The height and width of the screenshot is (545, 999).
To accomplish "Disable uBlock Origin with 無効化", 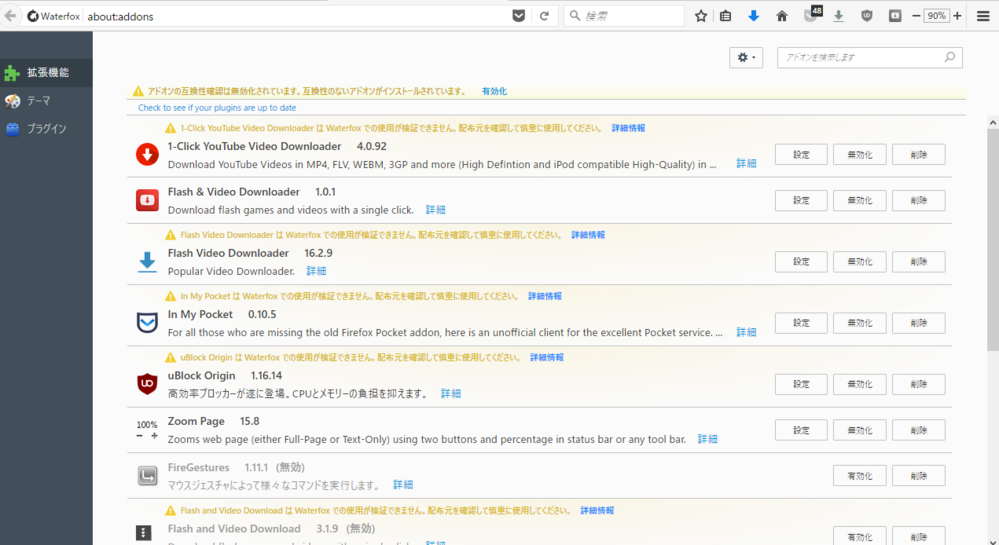I will 859,384.
